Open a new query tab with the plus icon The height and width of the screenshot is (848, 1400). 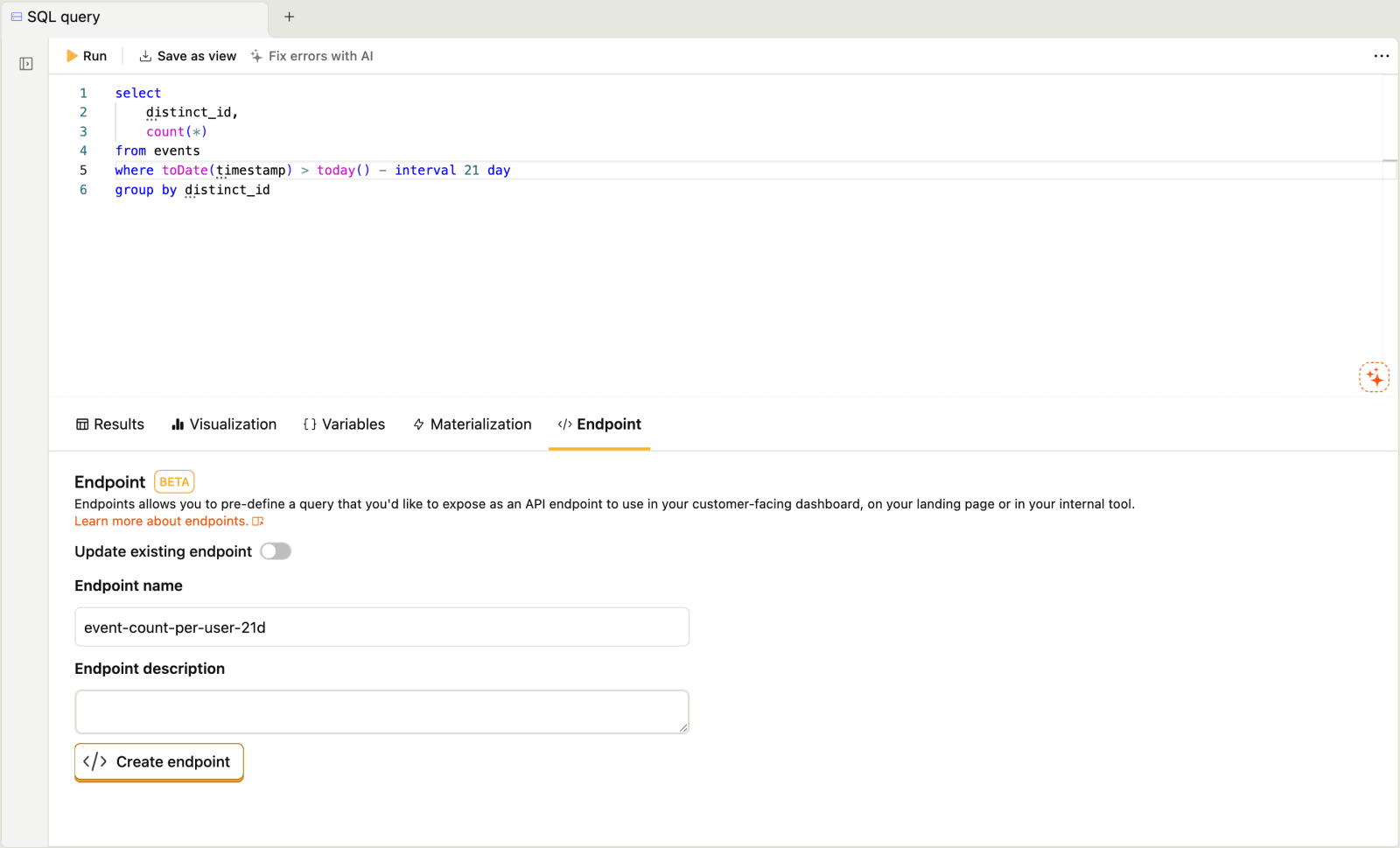coord(289,17)
